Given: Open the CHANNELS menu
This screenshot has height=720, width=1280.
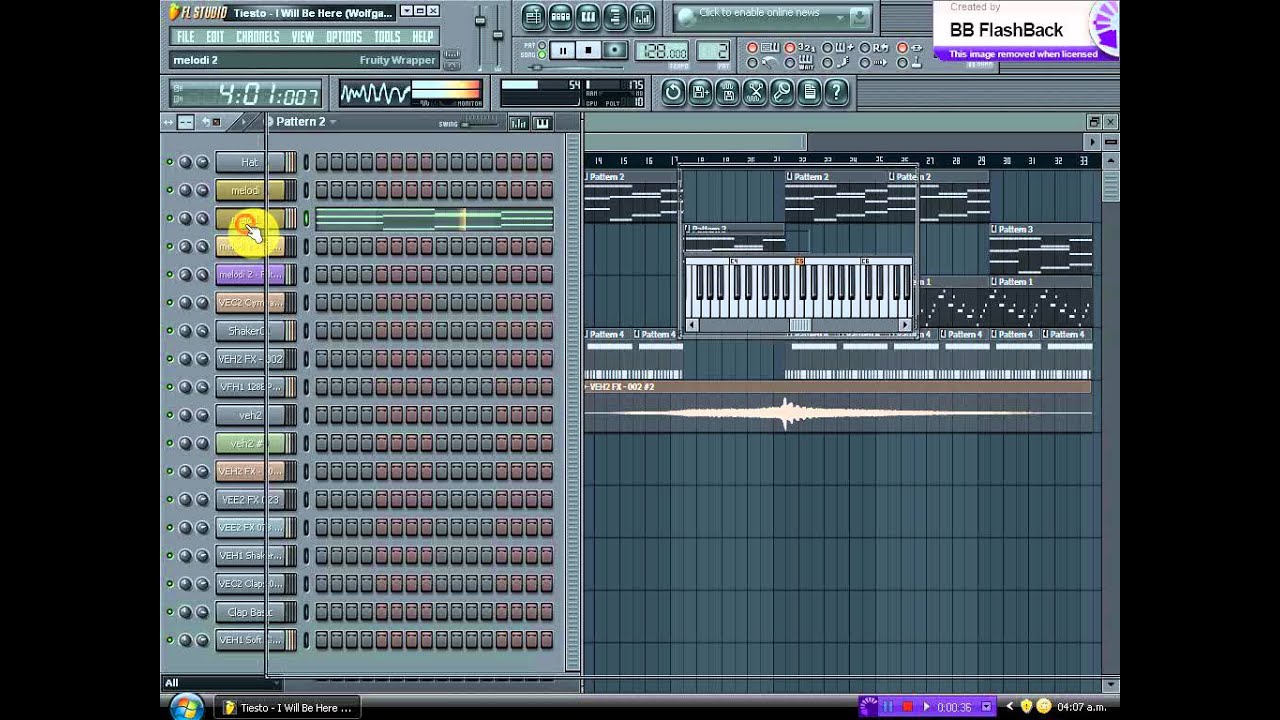Looking at the screenshot, I should (x=258, y=37).
